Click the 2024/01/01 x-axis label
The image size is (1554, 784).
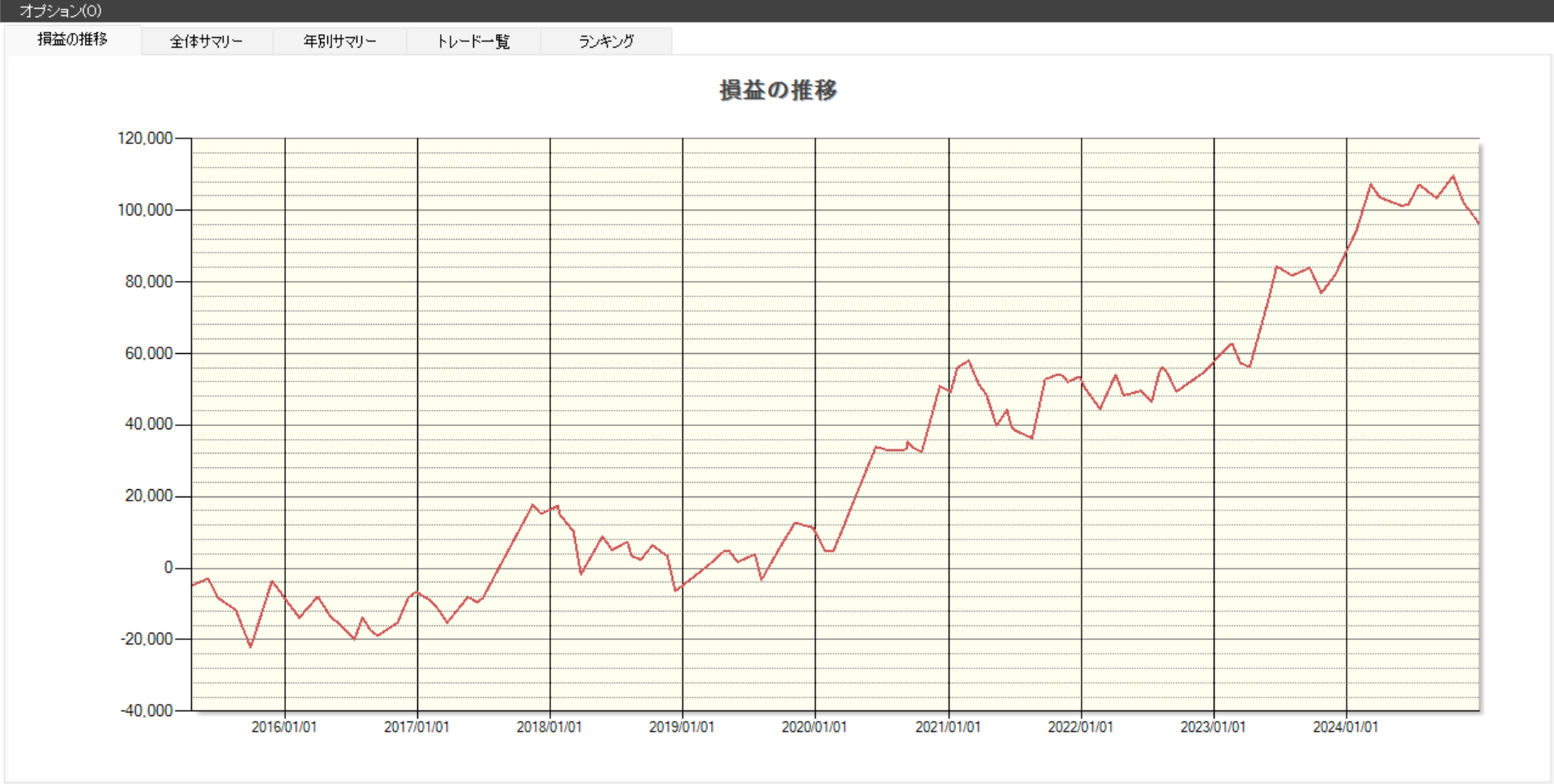click(x=1345, y=726)
